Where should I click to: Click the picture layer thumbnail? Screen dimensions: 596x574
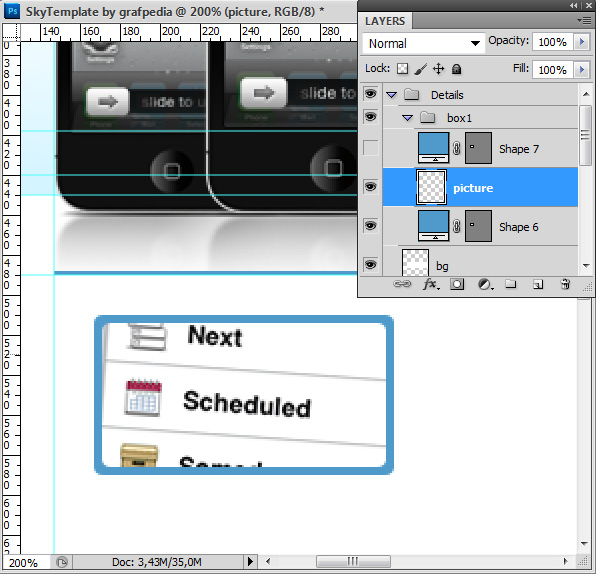click(431, 187)
